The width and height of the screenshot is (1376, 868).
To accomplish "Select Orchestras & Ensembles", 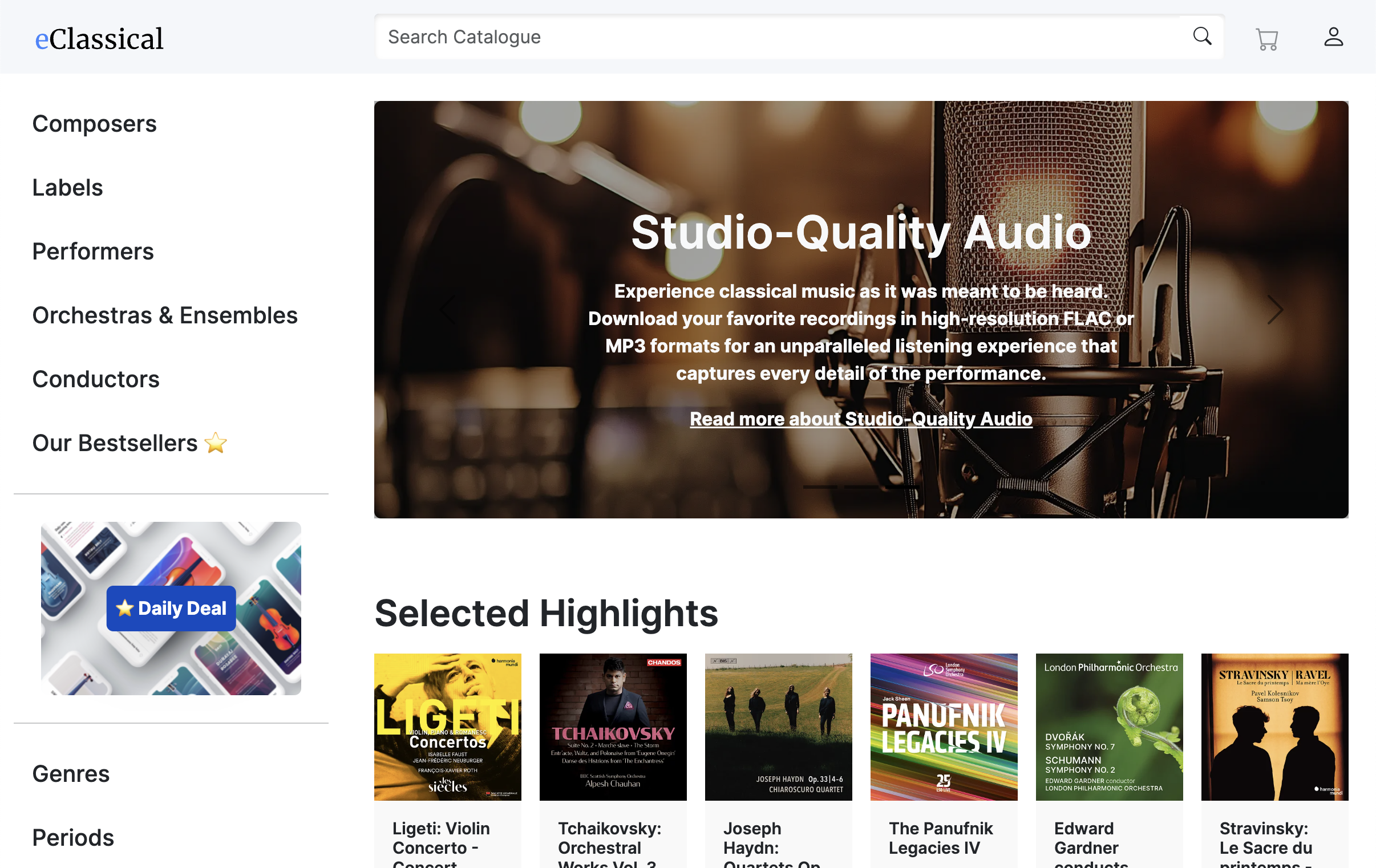I will [164, 315].
